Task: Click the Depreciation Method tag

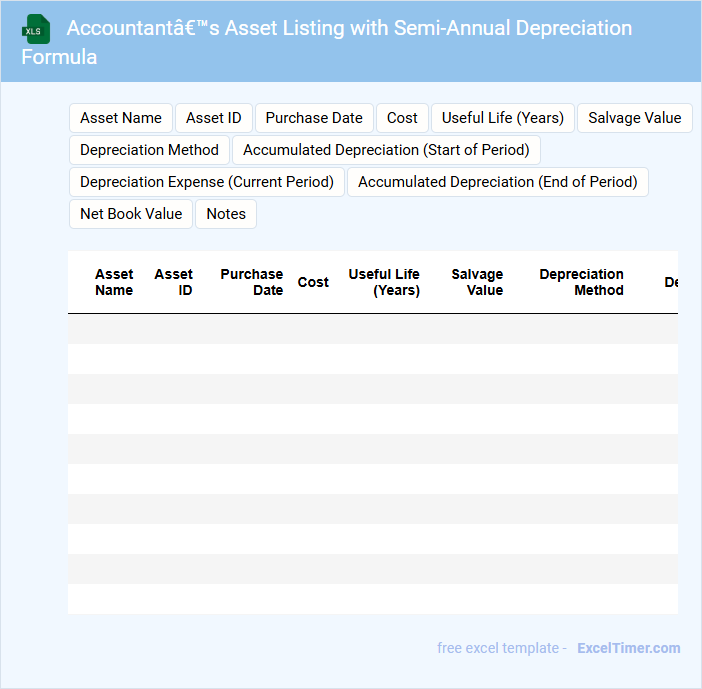Action: [x=149, y=150]
